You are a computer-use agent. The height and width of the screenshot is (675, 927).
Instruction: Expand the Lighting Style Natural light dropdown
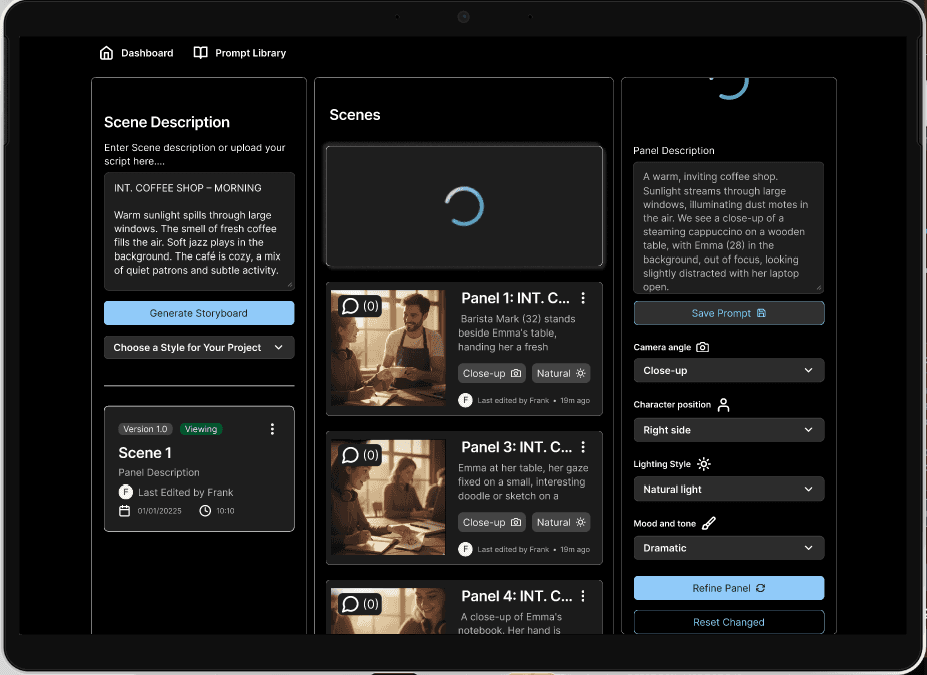[729, 489]
